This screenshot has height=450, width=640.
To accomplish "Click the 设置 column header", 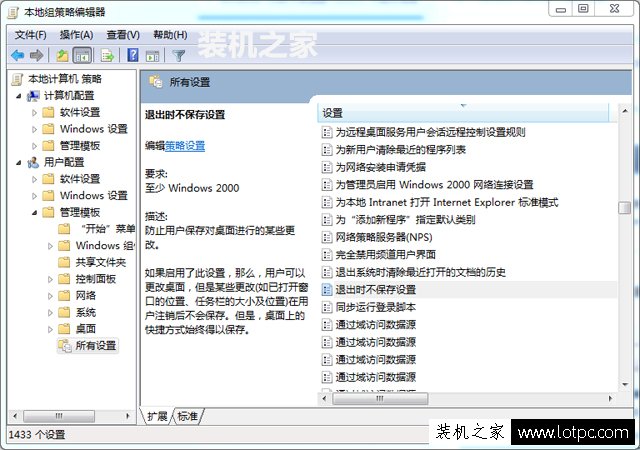I will (x=463, y=113).
